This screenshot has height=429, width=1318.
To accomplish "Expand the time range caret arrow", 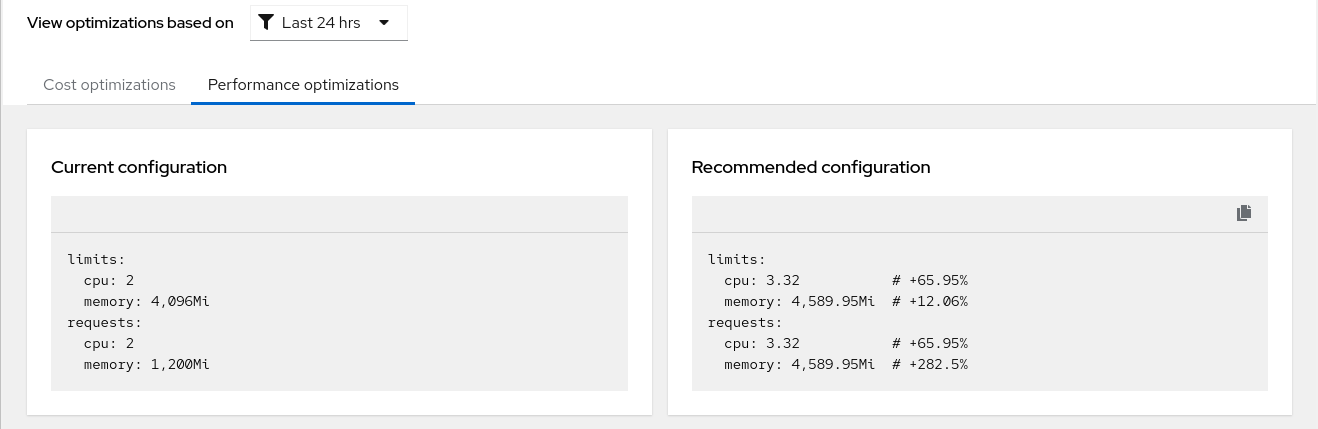I will pos(384,23).
